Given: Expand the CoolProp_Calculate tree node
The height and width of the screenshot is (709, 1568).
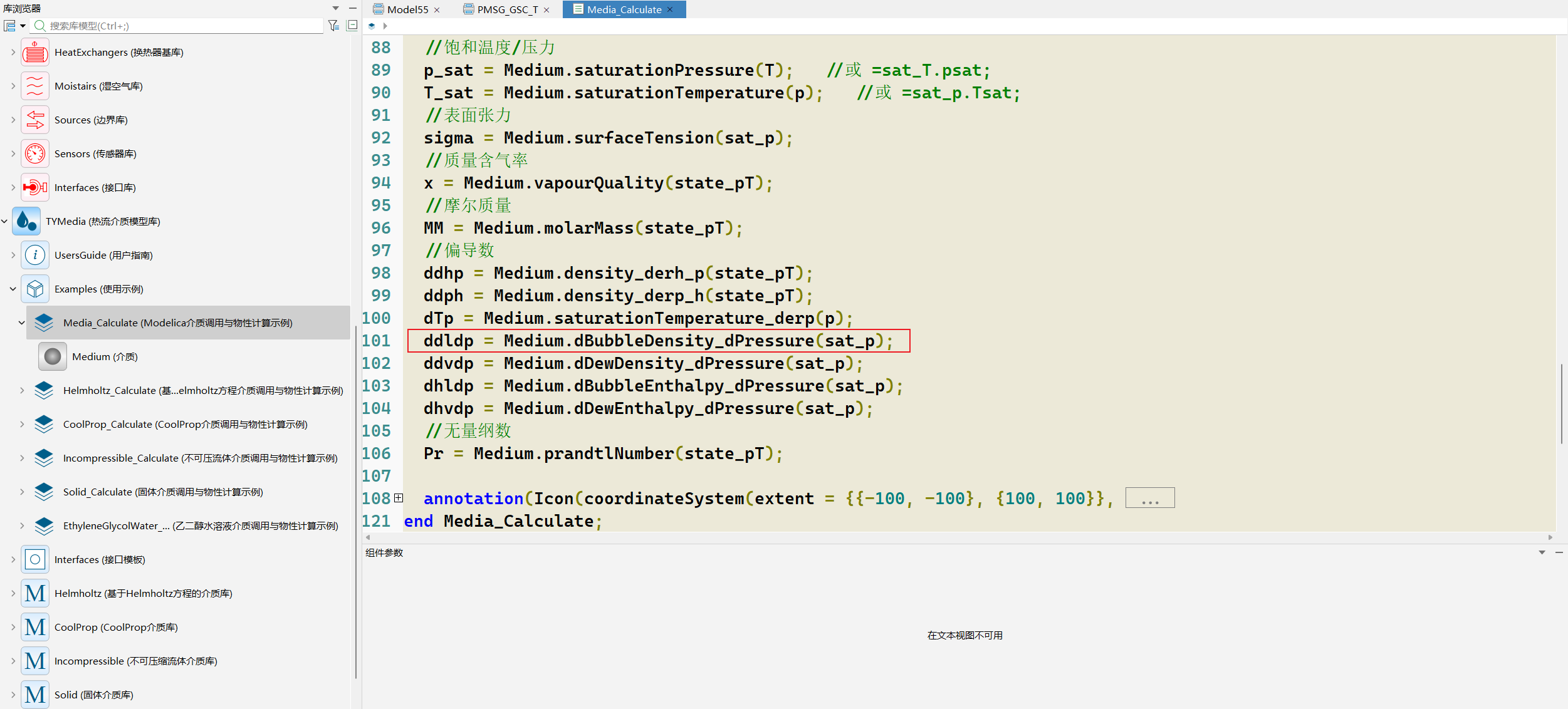Looking at the screenshot, I should point(22,425).
